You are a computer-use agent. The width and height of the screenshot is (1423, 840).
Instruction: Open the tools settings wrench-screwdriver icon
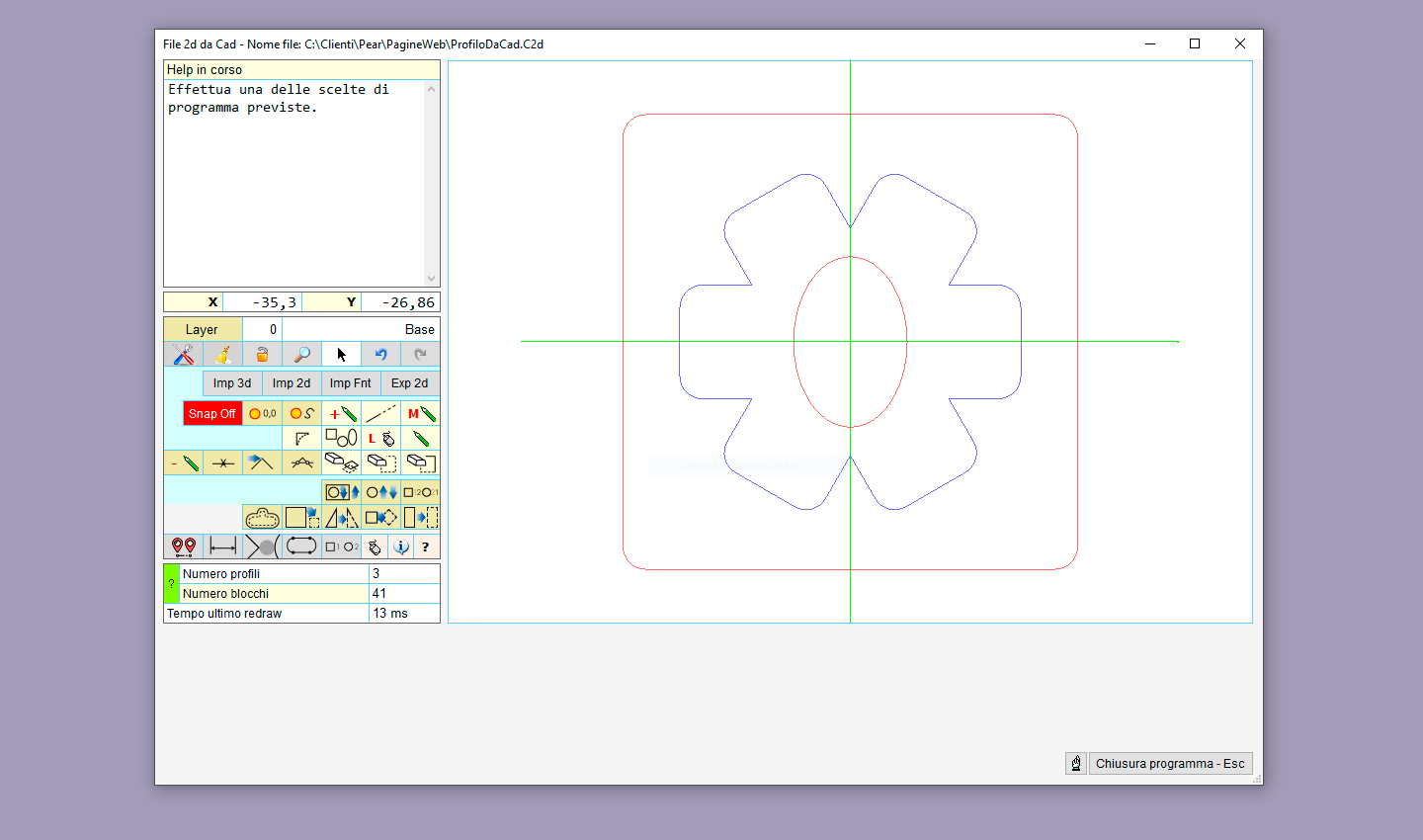183,354
